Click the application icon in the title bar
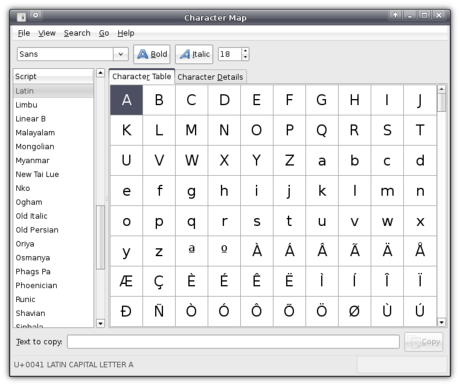 click(21, 17)
